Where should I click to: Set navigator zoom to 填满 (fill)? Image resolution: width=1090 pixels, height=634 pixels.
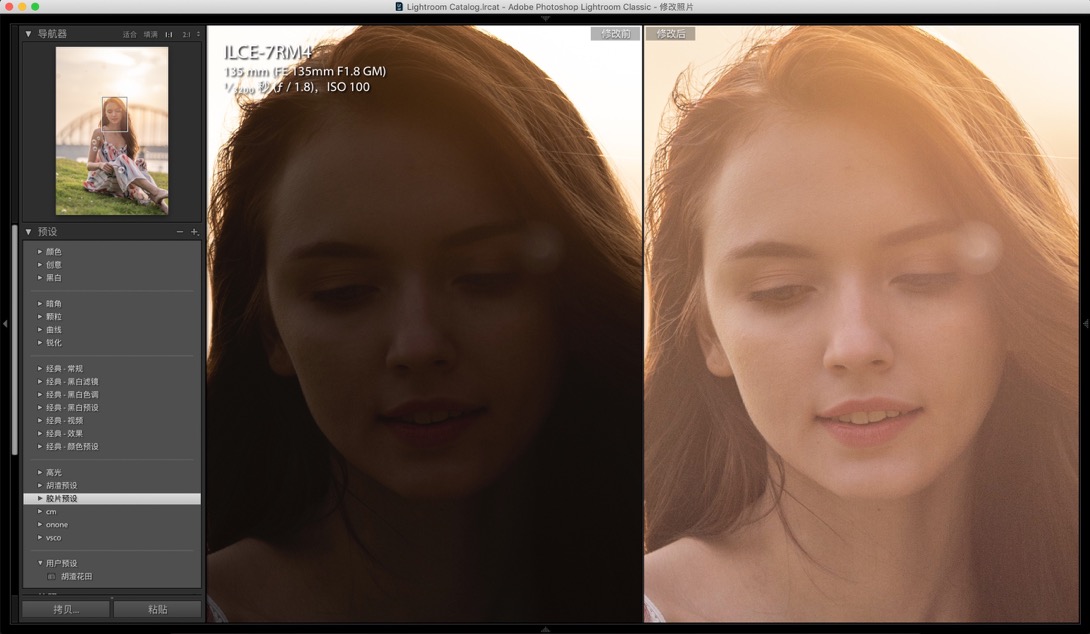click(x=150, y=34)
